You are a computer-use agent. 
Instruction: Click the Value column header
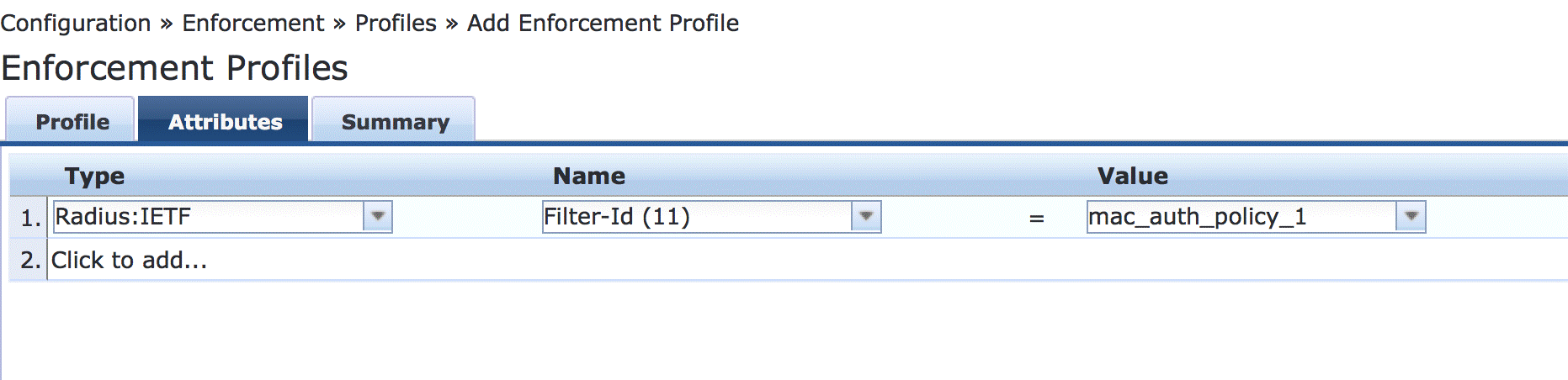[1132, 176]
